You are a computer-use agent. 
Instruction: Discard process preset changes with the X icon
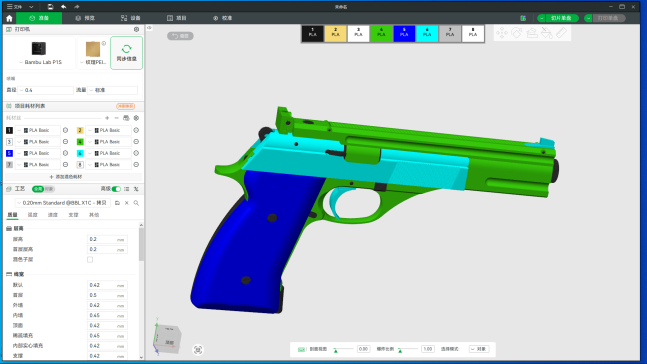point(127,203)
